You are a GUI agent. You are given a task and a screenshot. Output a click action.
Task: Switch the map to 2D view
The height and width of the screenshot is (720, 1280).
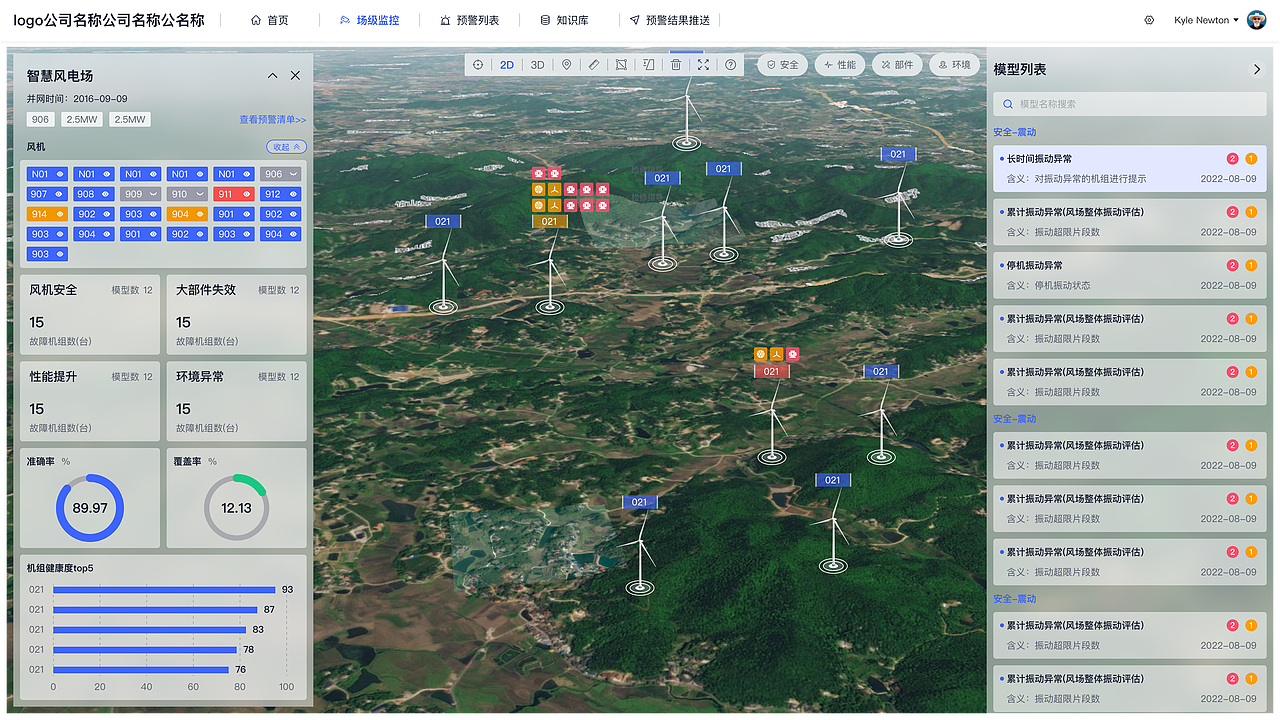(x=507, y=65)
